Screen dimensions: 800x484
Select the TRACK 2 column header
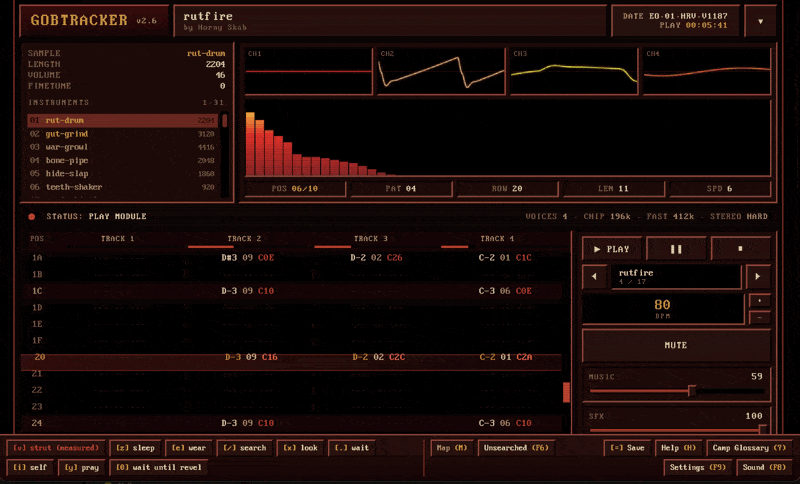click(244, 239)
